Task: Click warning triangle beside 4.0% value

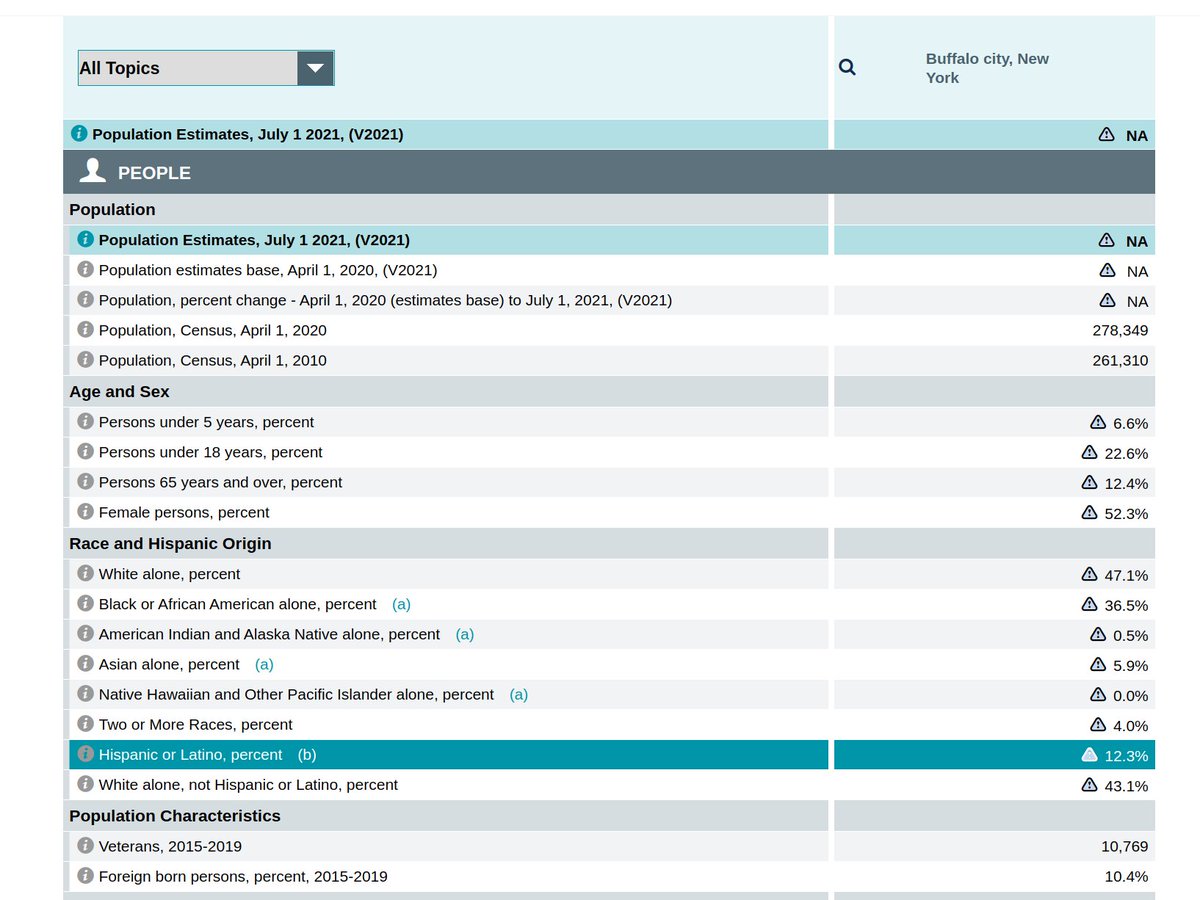Action: [x=1098, y=724]
